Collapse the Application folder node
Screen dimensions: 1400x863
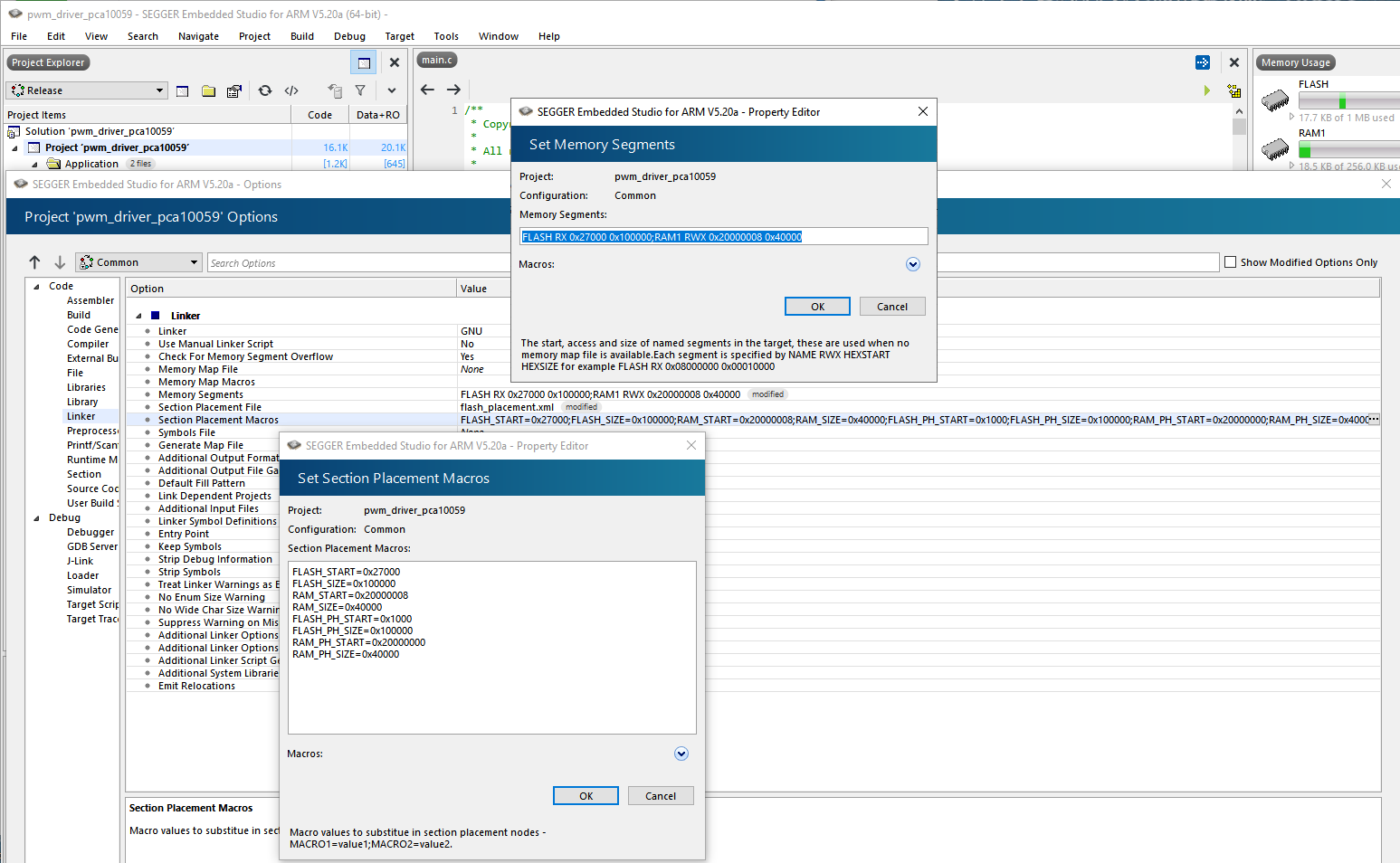tap(34, 164)
